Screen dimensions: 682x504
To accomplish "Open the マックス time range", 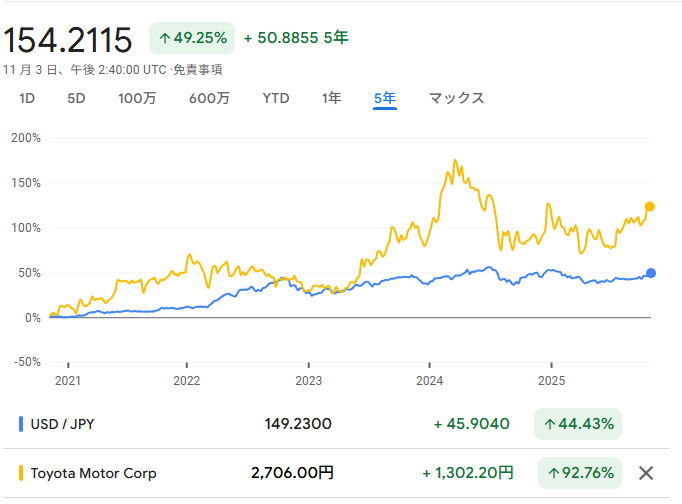I will tap(456, 98).
